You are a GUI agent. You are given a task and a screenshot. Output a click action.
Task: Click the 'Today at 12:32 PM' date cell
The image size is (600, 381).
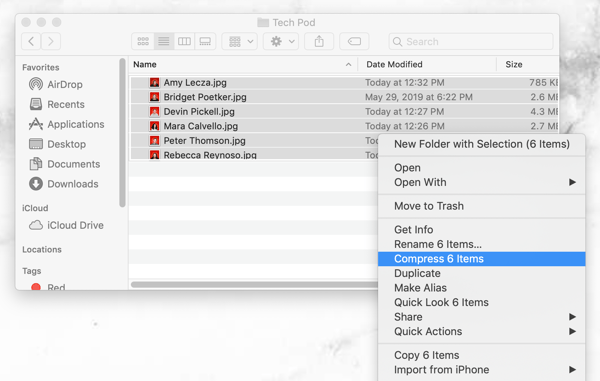pos(405,82)
